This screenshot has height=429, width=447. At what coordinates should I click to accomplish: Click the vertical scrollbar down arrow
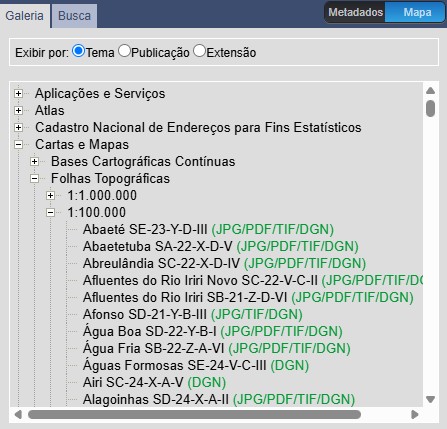pyautogui.click(x=430, y=399)
